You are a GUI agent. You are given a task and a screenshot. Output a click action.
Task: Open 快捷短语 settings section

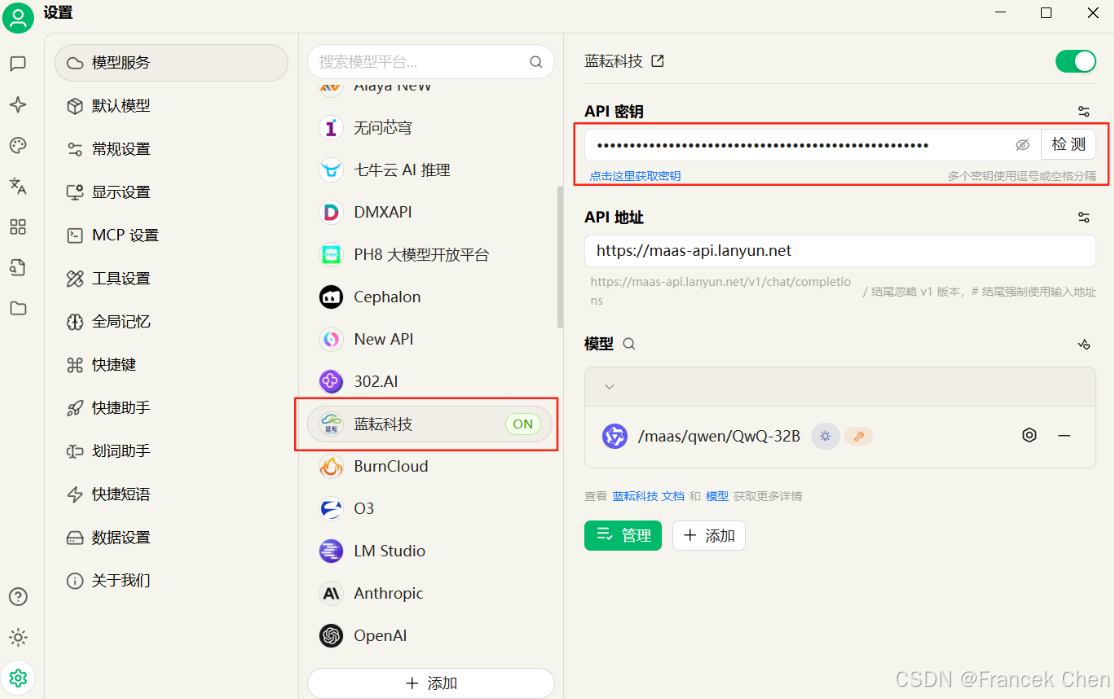171,494
